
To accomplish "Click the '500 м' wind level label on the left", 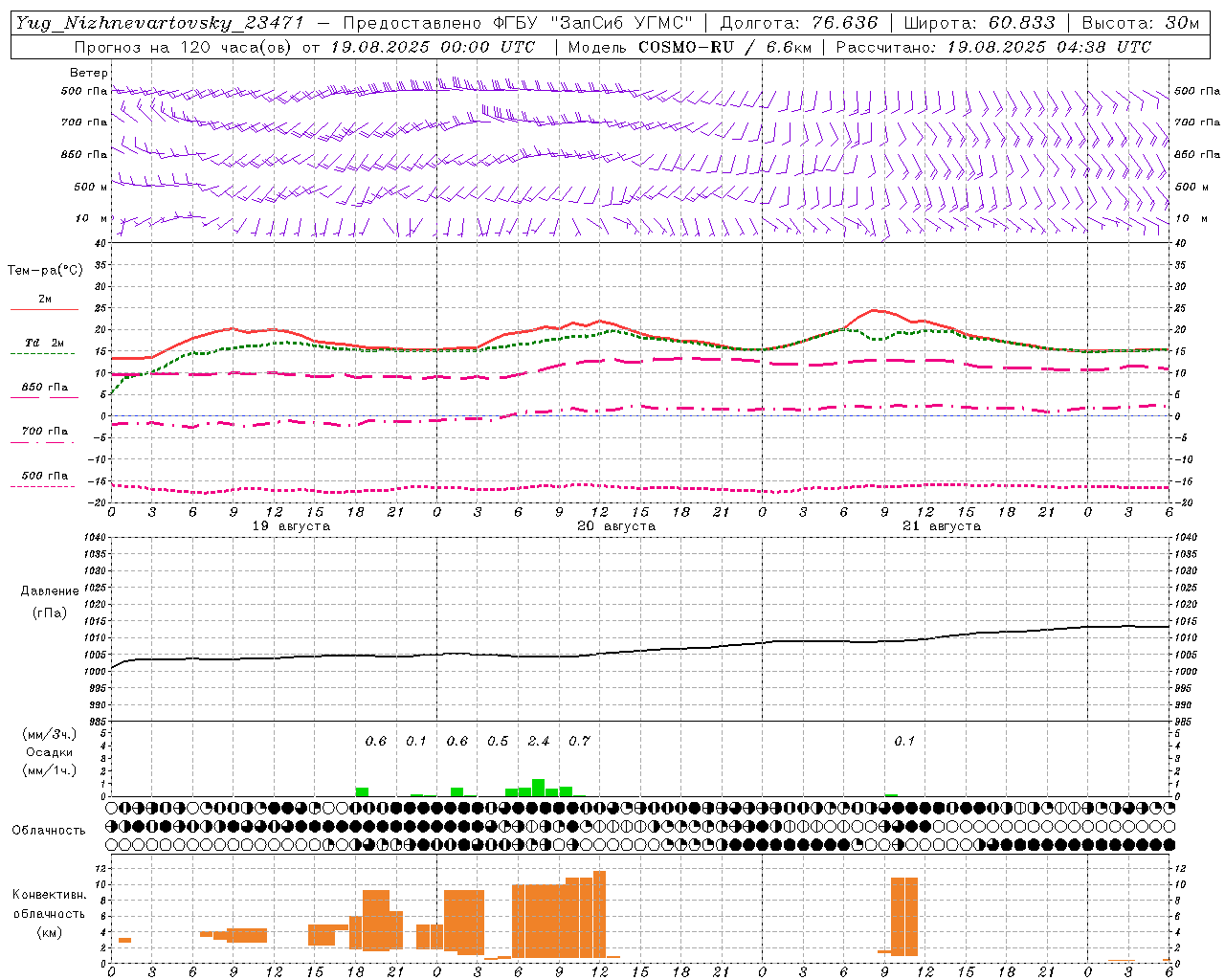I will tap(91, 187).
